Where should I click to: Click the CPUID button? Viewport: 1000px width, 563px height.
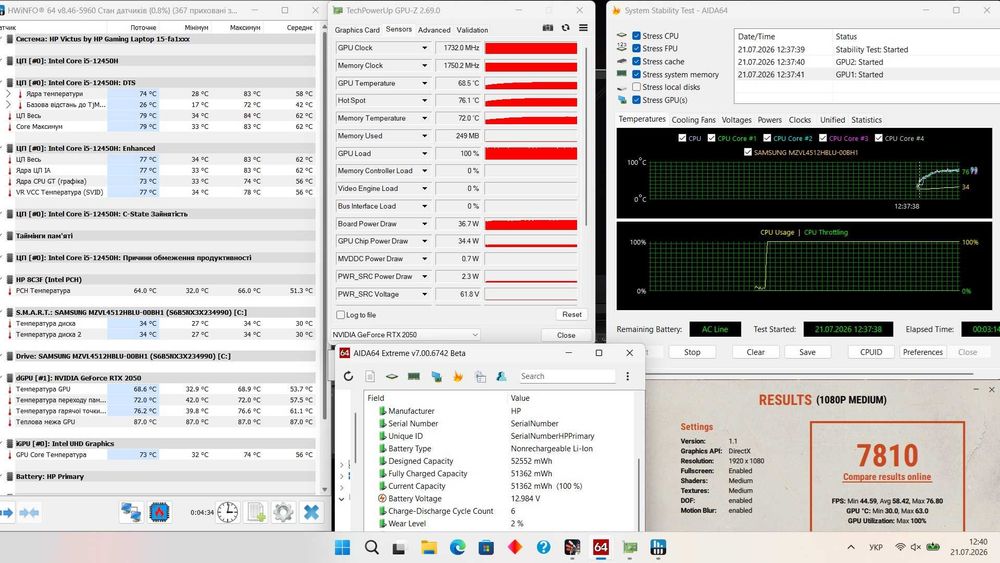pos(871,352)
